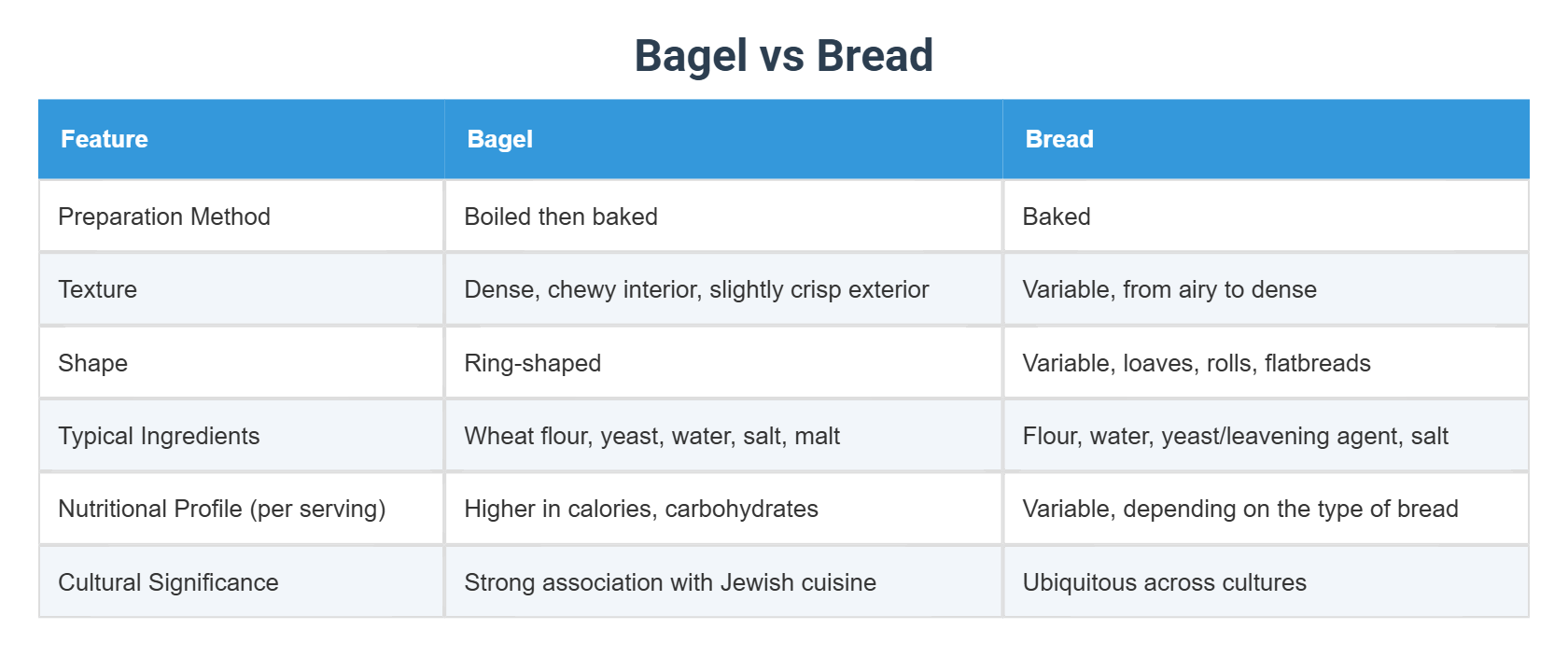Click the Bread column header
Viewport: 1568px width, 657px height.
click(x=1058, y=139)
